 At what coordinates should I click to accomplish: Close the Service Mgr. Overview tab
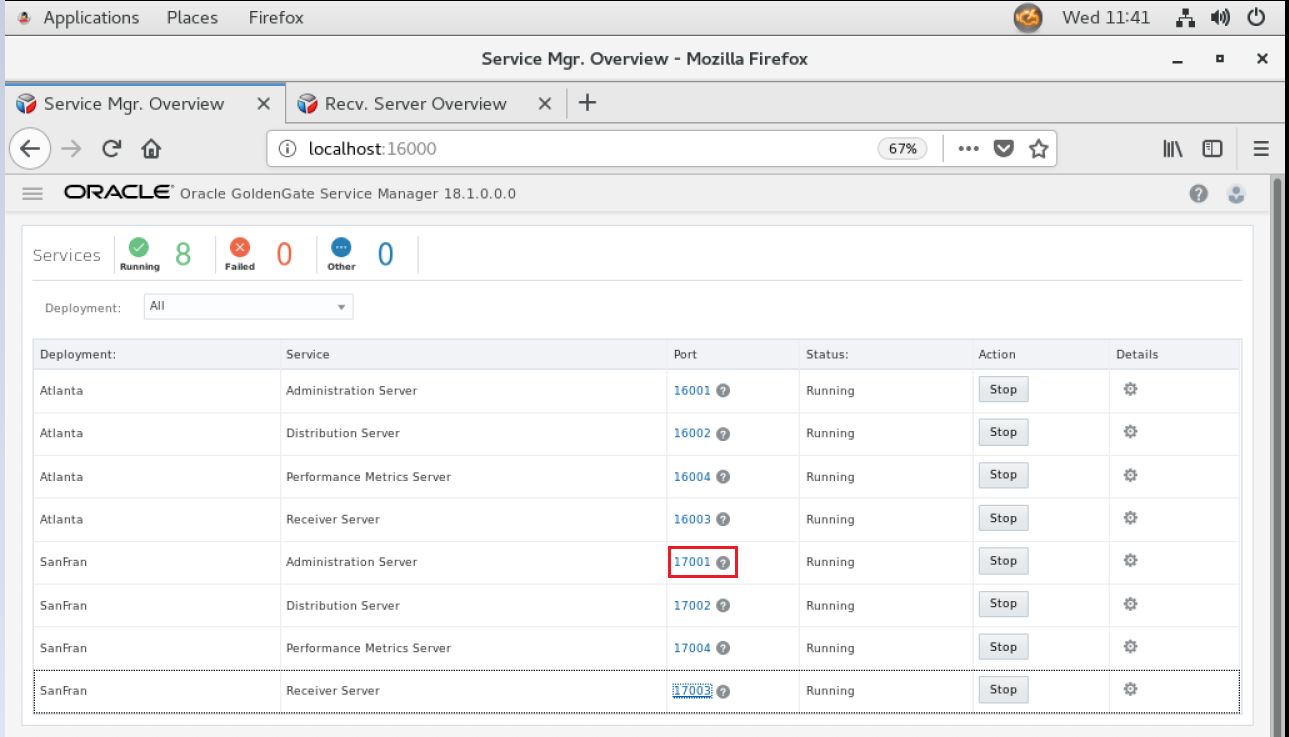click(264, 104)
